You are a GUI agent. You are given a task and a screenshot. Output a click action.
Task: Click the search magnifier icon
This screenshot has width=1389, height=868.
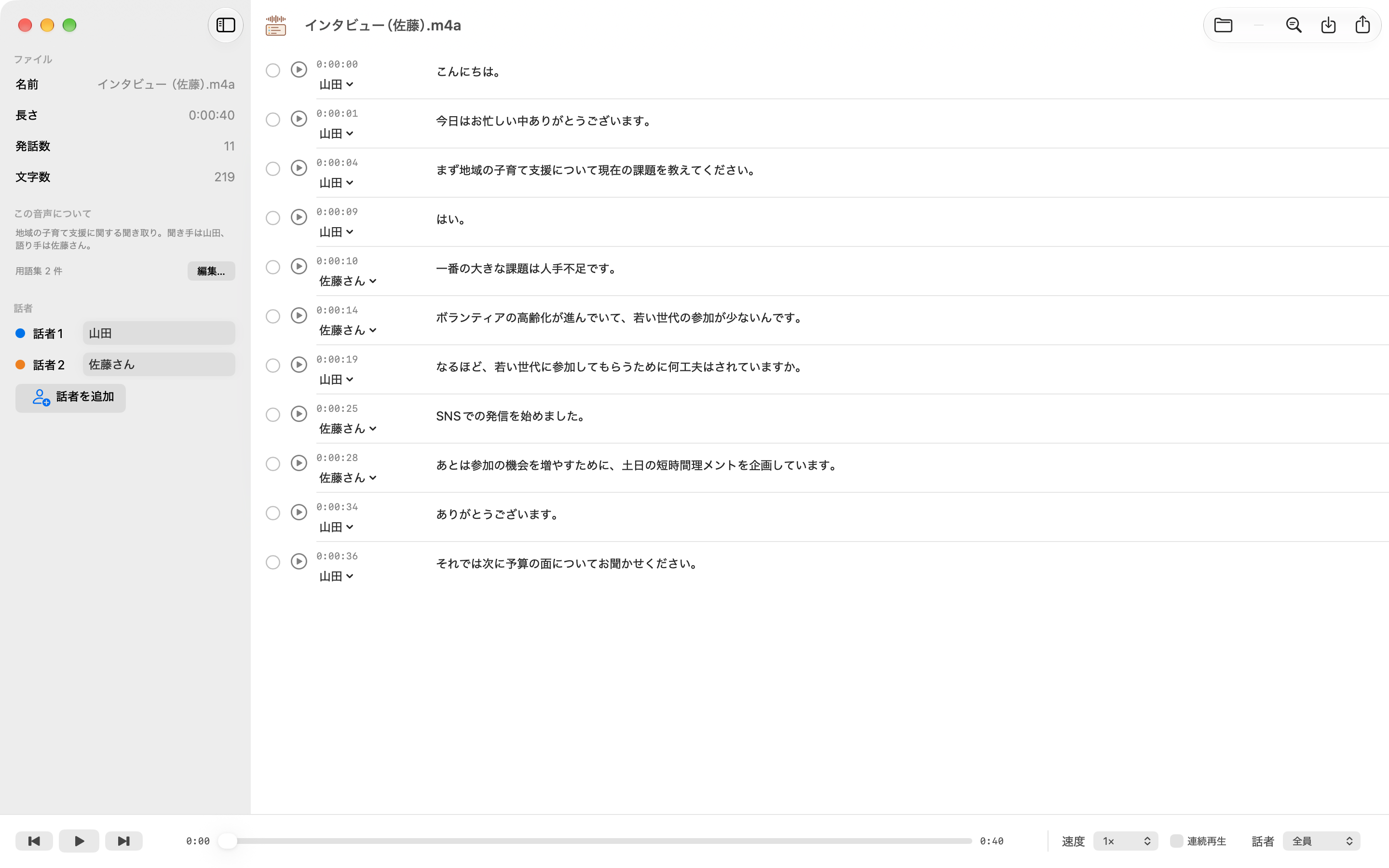[1293, 25]
